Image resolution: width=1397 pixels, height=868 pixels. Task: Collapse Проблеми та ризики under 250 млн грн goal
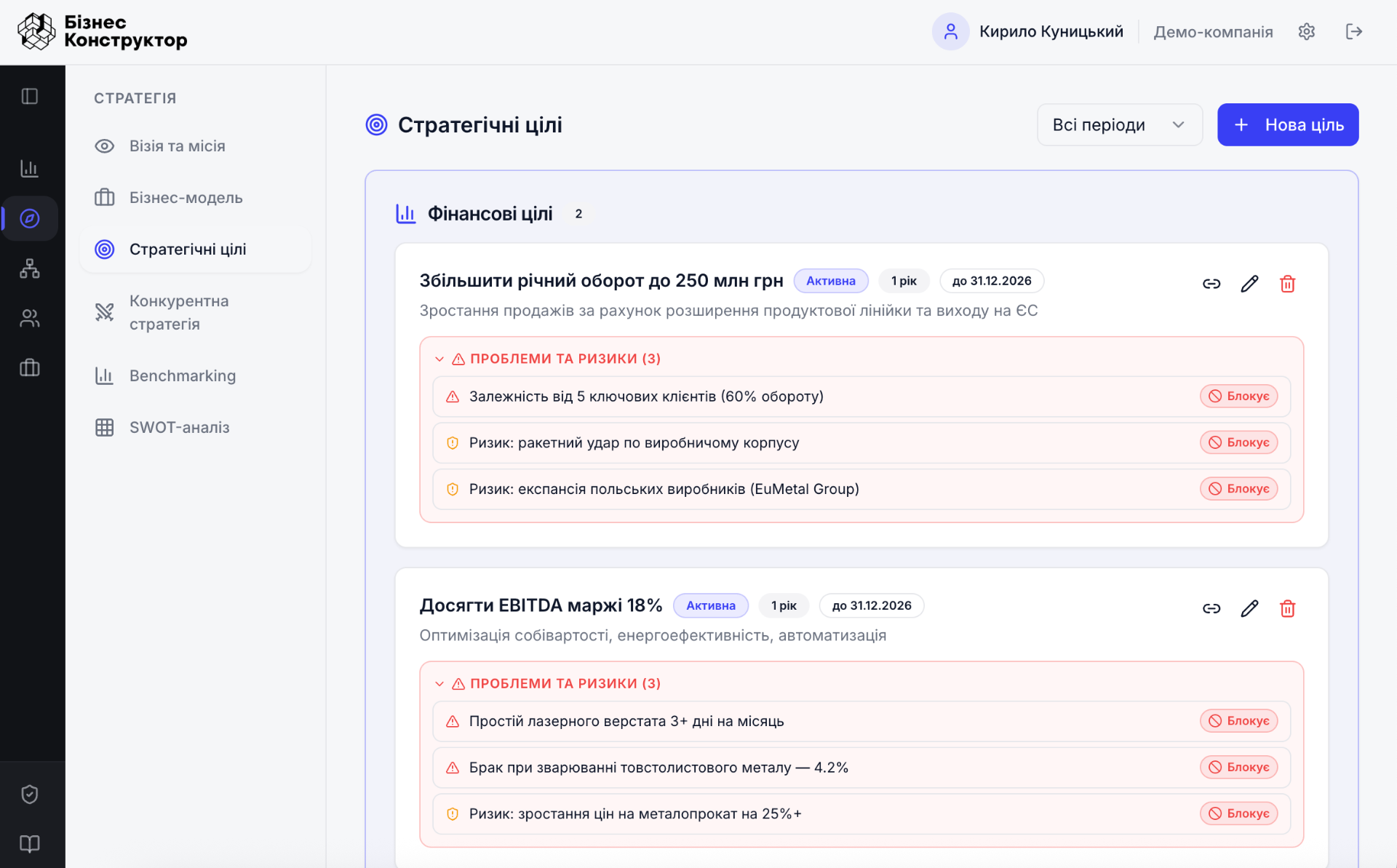[x=439, y=359]
